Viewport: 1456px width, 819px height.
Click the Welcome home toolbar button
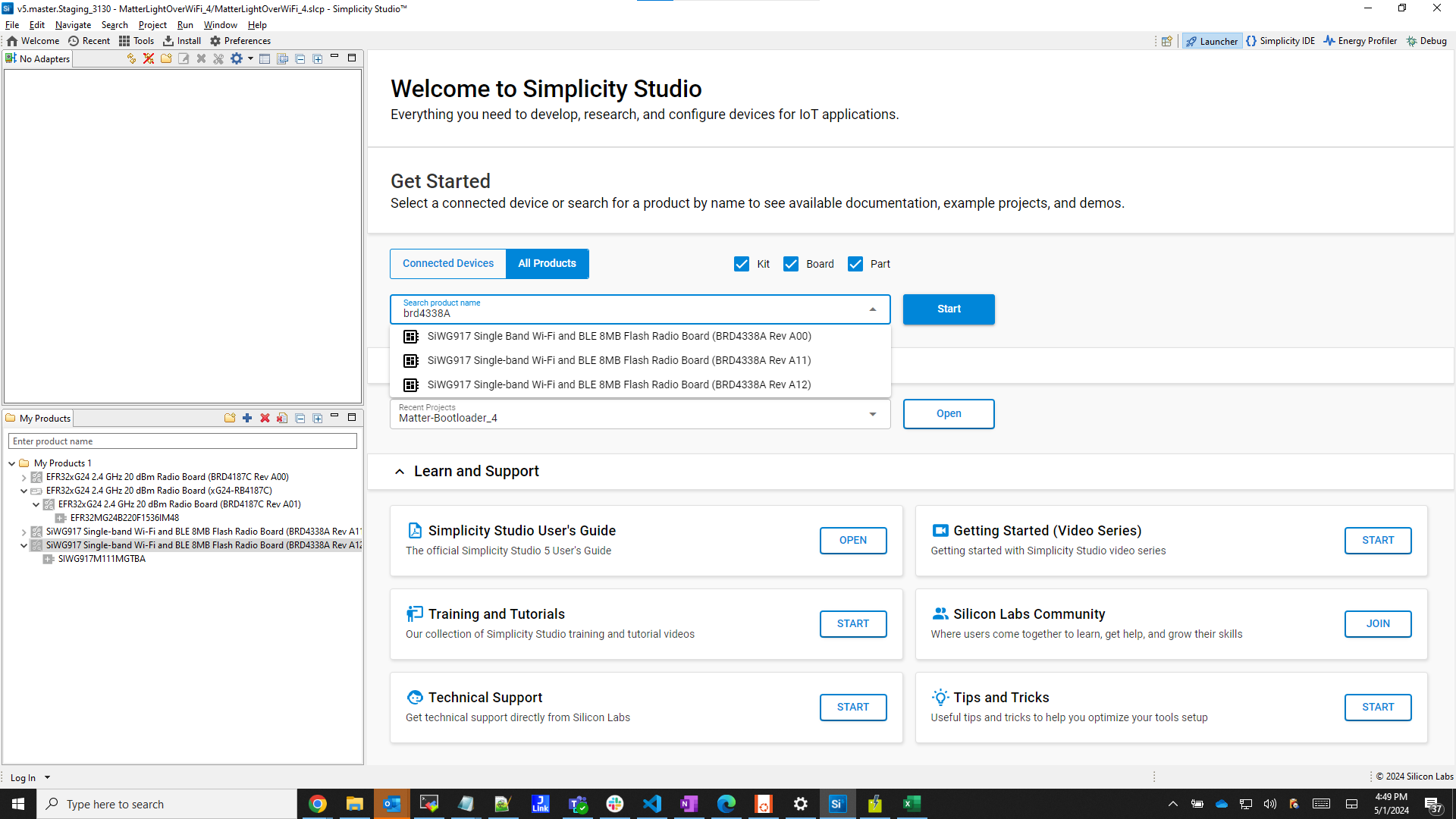(33, 41)
